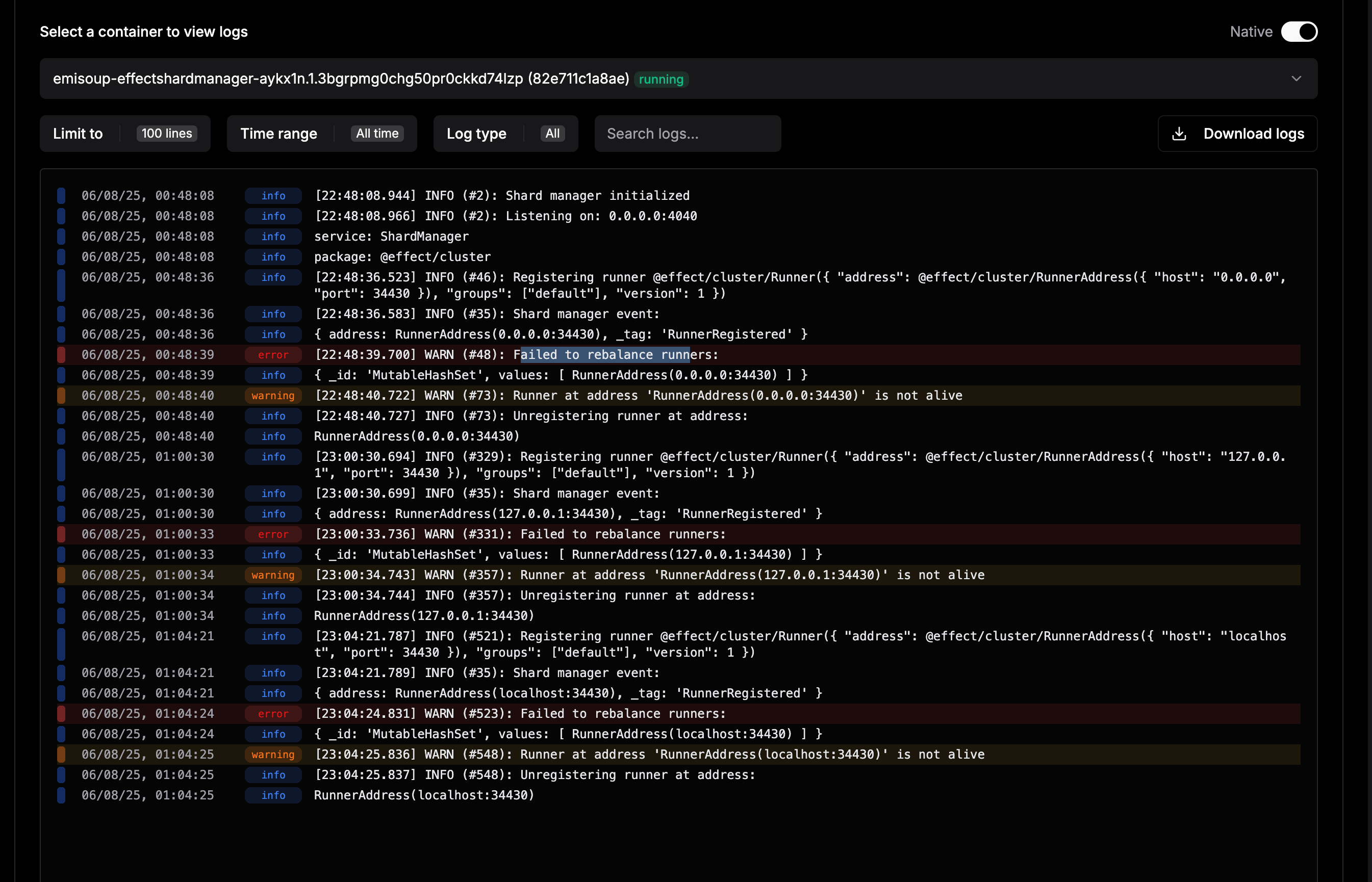Open the Limit to 100 lines filter
Image resolution: width=1372 pixels, height=882 pixels.
(125, 134)
